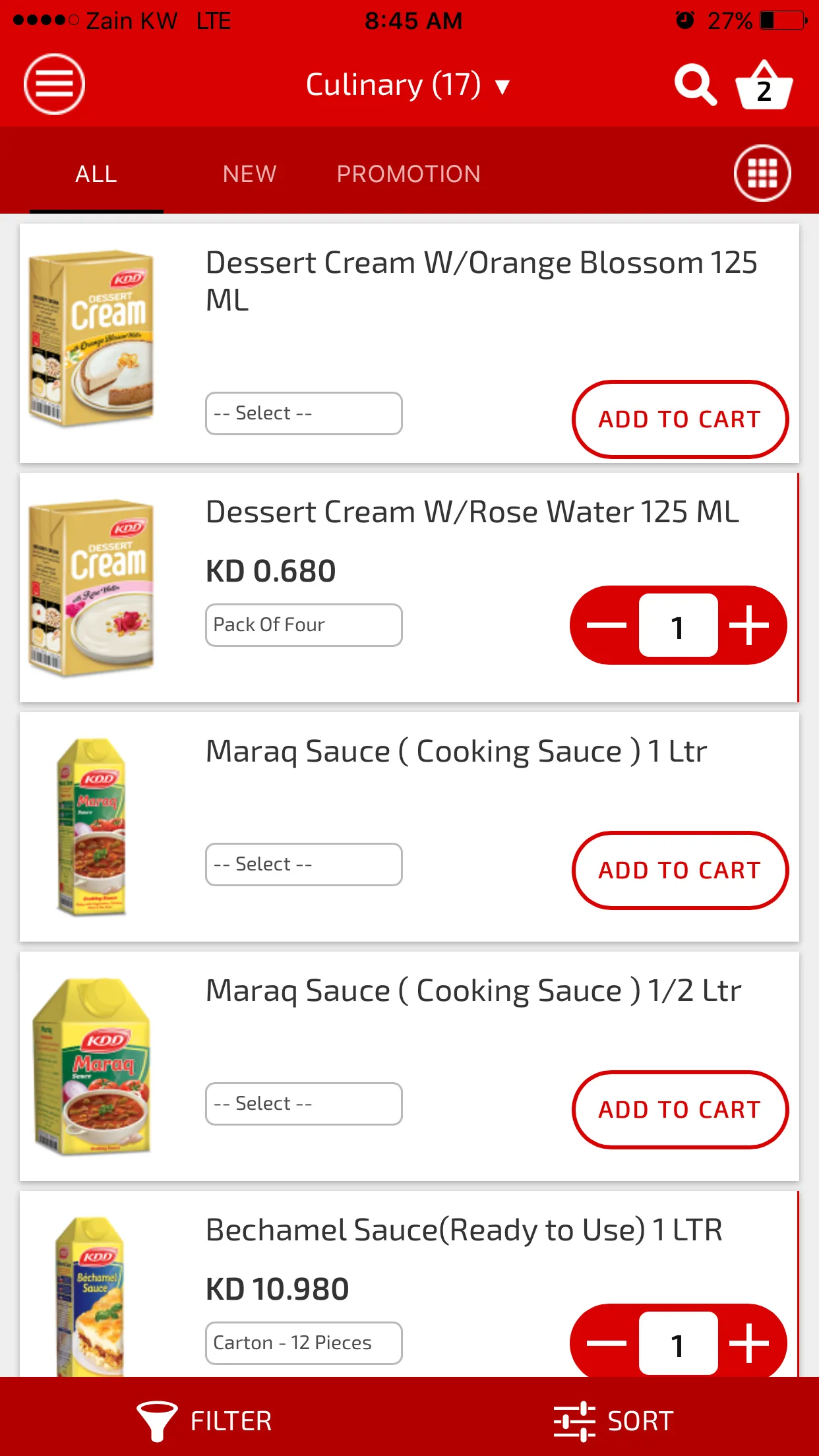This screenshot has height=1456, width=819.
Task: Switch to the NEW tab
Action: [x=249, y=174]
